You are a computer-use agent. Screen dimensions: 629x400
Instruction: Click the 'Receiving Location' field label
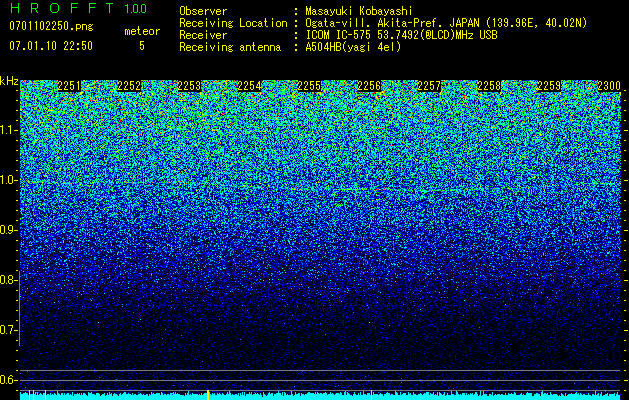coord(233,23)
